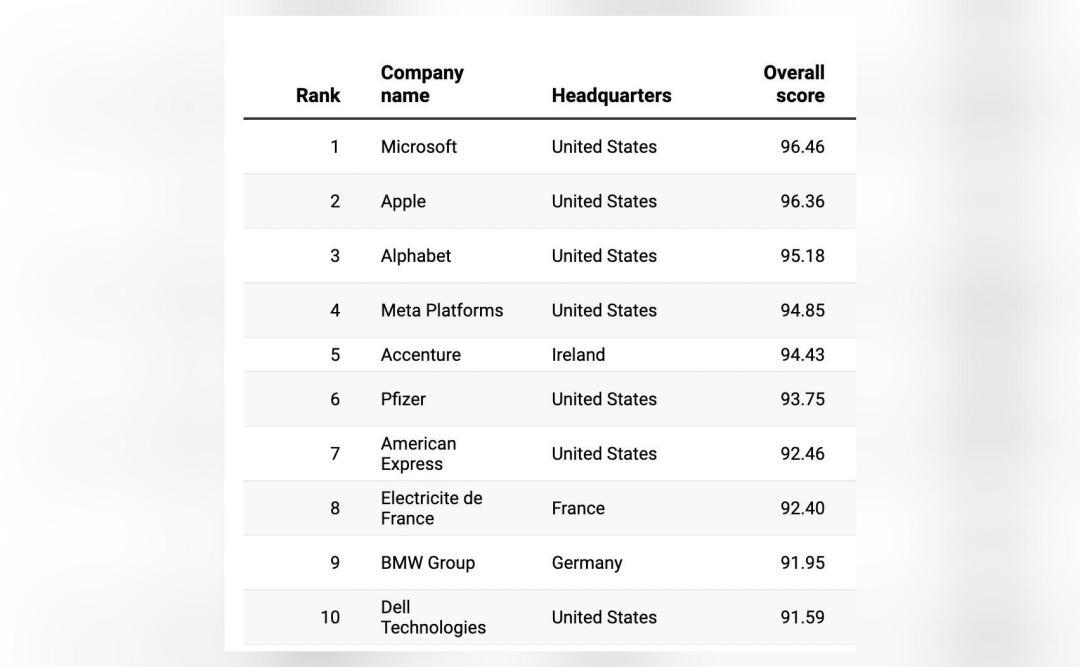Screen dimensions: 1080x667
Task: Click Germany in the Headquarters column
Action: pos(587,562)
